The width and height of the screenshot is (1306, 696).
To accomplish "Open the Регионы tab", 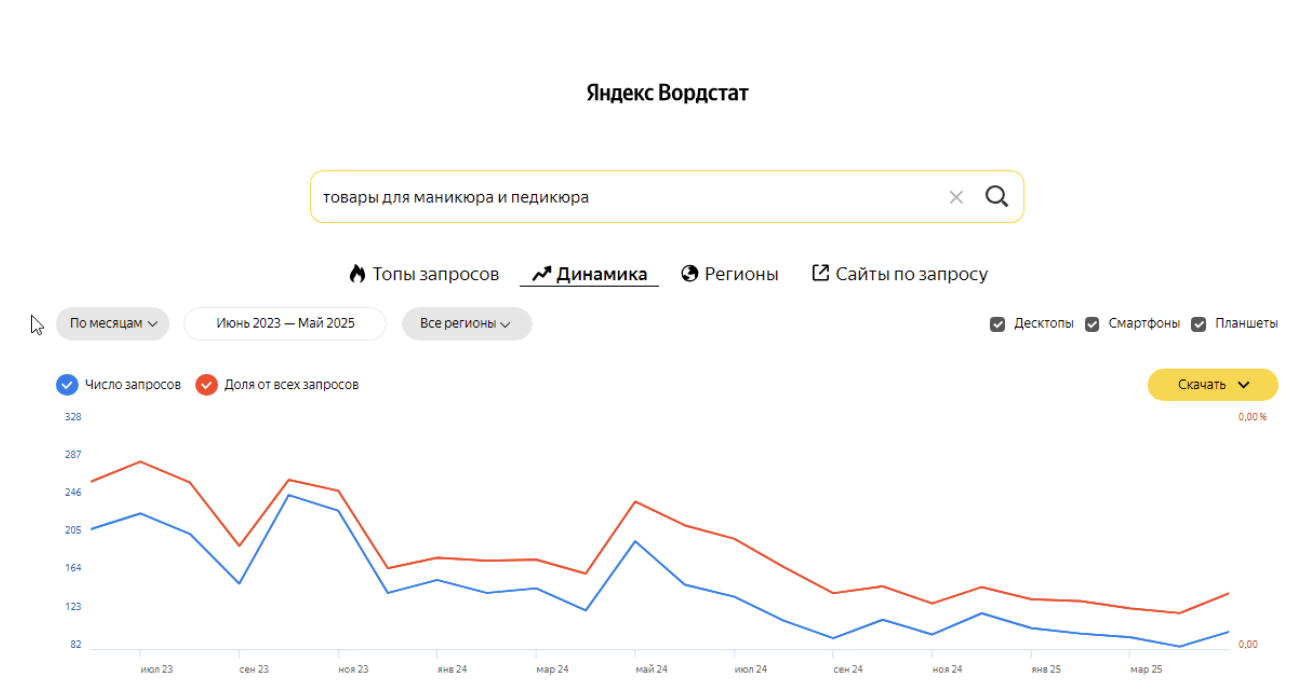I will pyautogui.click(x=741, y=274).
